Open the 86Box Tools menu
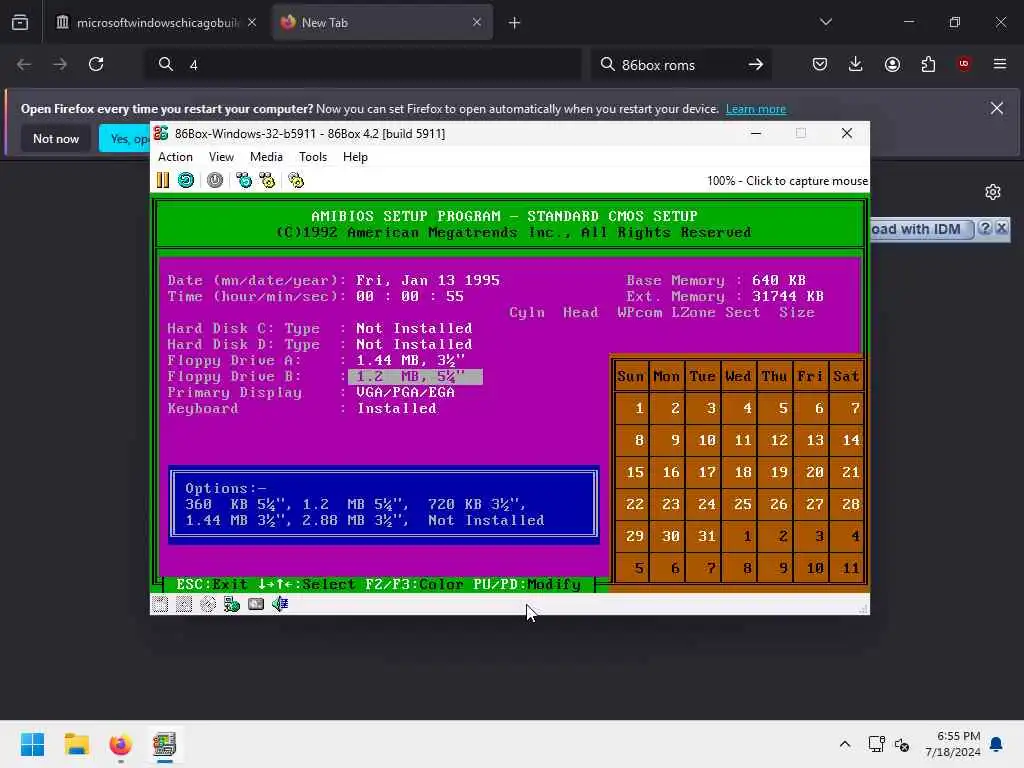This screenshot has width=1024, height=768. point(313,157)
